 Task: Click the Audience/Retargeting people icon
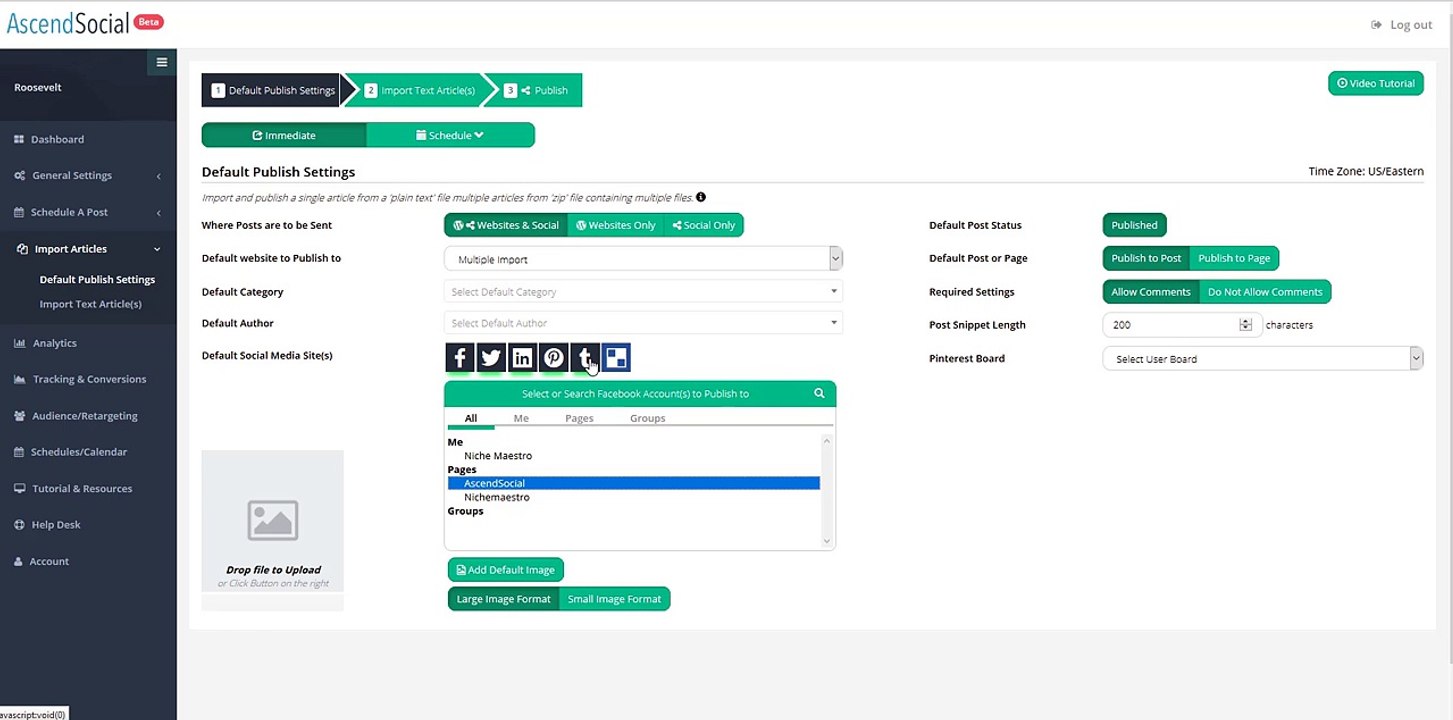[20, 416]
